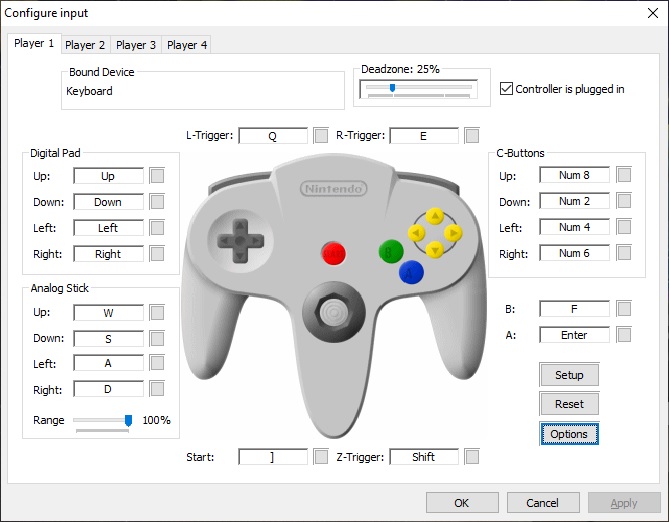This screenshot has height=522, width=669.
Task: Click the Analog Stick Range slider handle
Action: coord(128,420)
